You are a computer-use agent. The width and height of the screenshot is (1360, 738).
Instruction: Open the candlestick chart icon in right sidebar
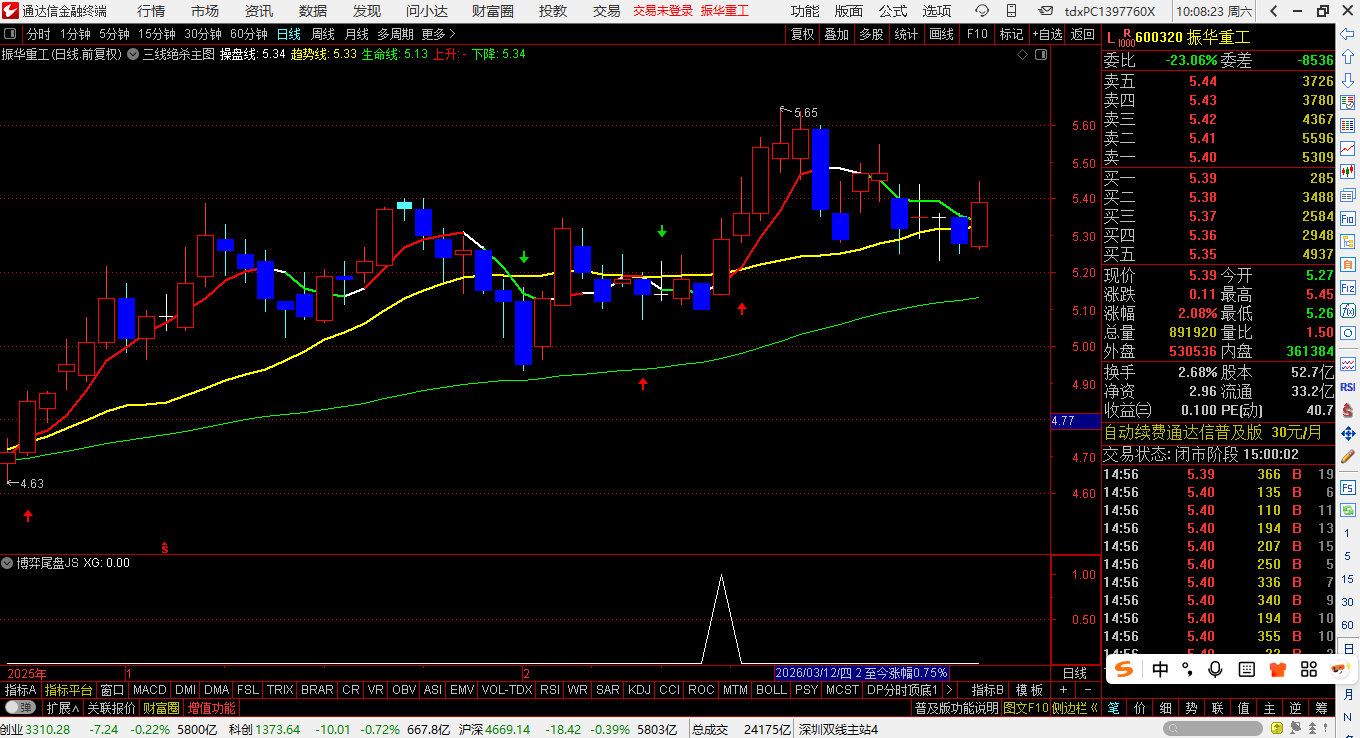pyautogui.click(x=1347, y=172)
